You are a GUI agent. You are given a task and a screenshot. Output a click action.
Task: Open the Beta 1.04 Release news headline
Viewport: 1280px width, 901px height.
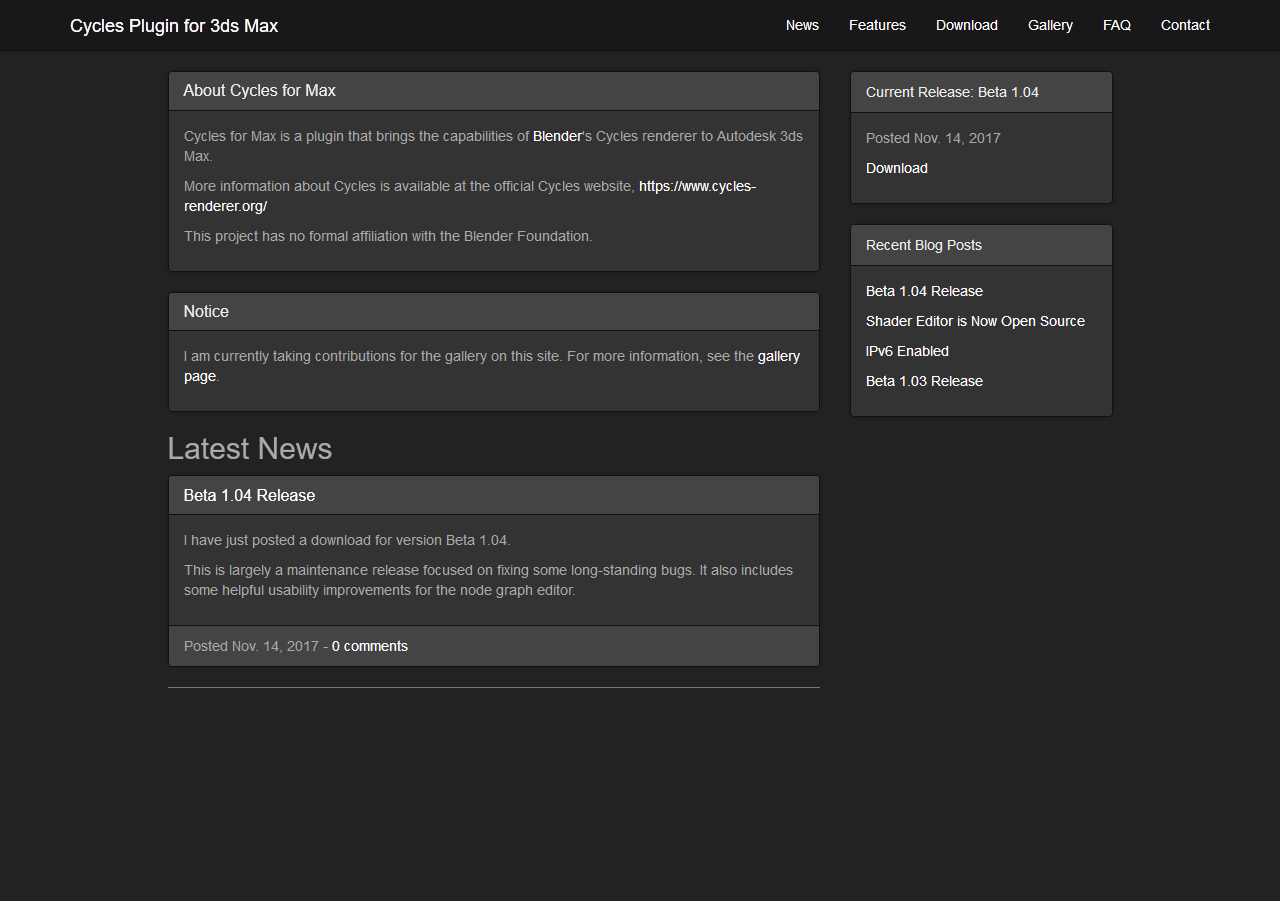pyautogui.click(x=249, y=495)
